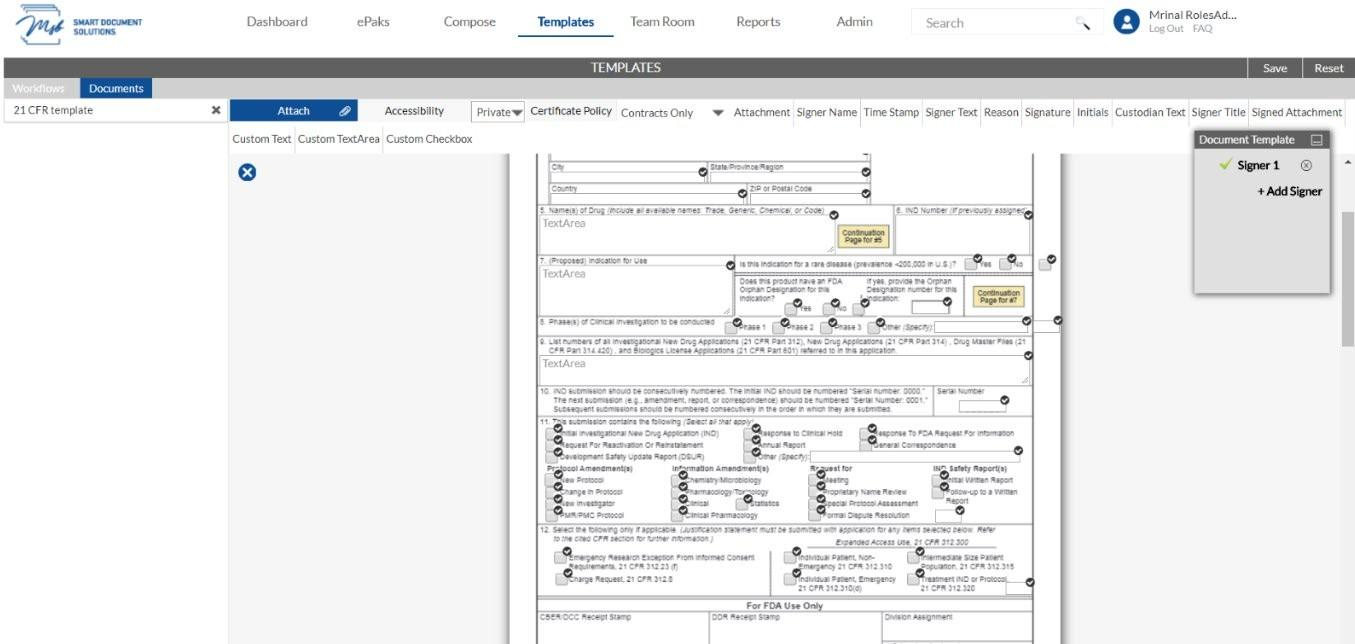The height and width of the screenshot is (644, 1355).
Task: Toggle the Phase 1 checkbox
Action: [733, 327]
